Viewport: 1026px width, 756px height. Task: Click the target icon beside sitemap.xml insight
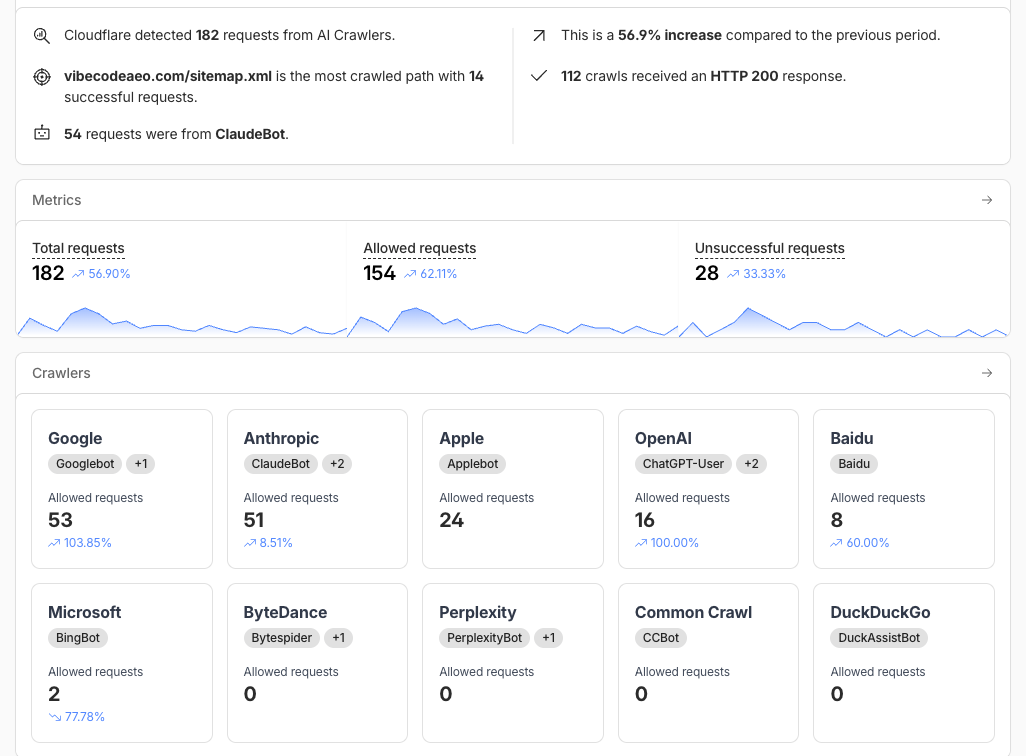coord(42,77)
